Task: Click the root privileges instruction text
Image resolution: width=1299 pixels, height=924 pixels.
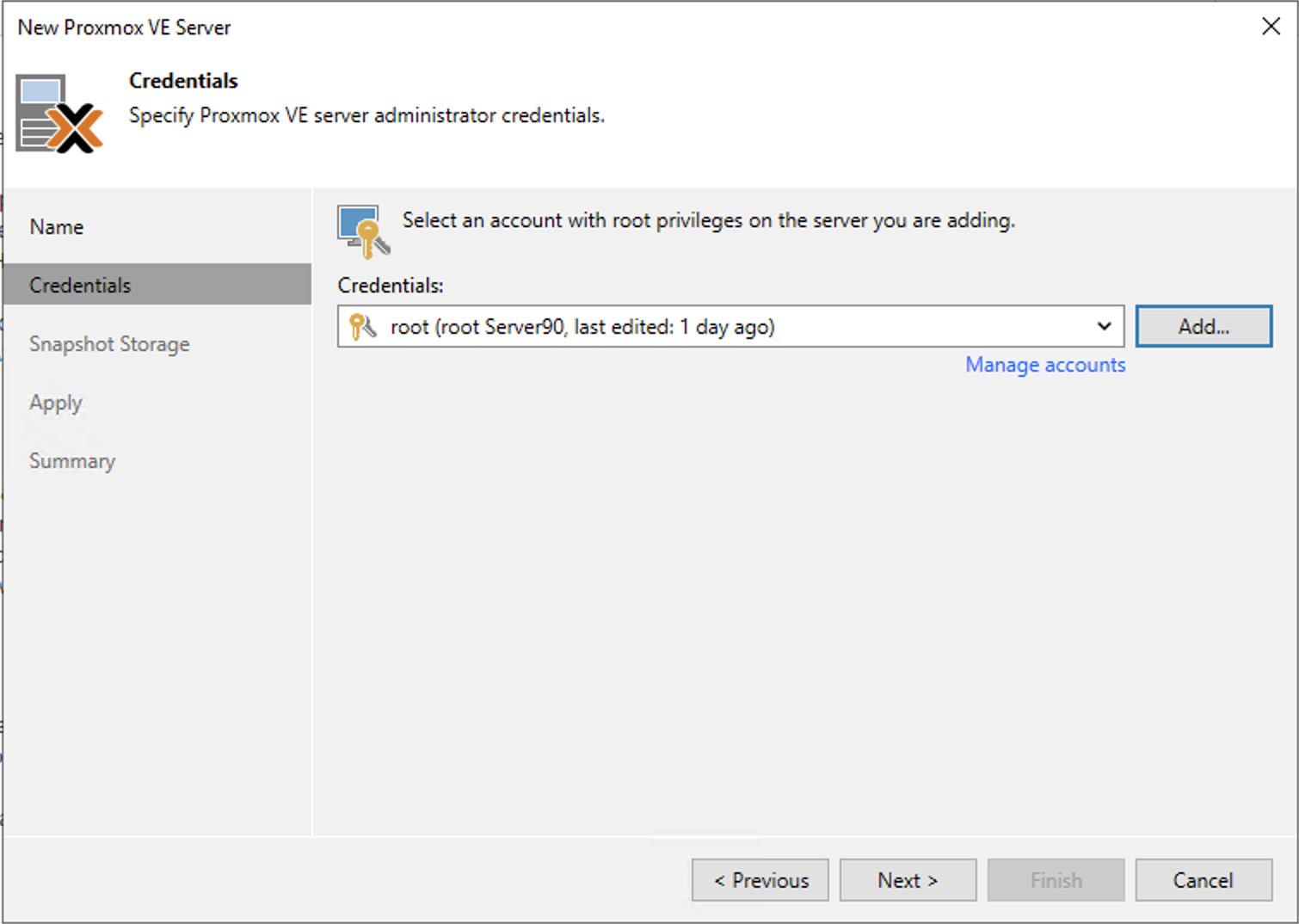Action: 708,220
